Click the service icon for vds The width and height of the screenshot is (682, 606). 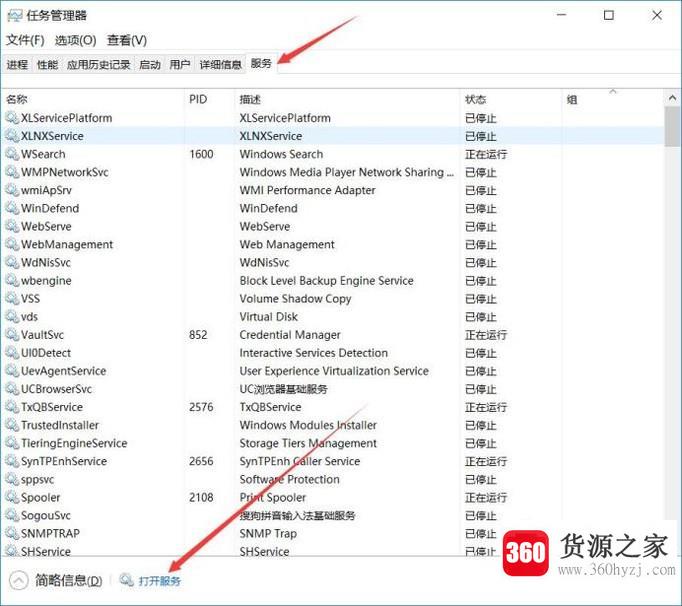pos(12,316)
